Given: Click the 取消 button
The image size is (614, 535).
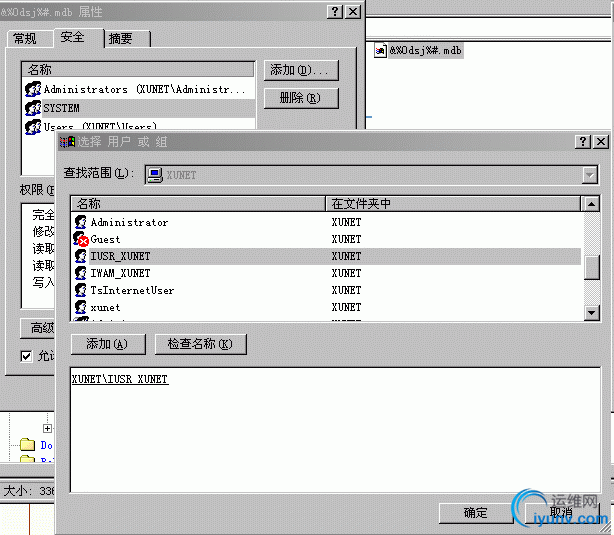Looking at the screenshot, I should click(562, 513).
